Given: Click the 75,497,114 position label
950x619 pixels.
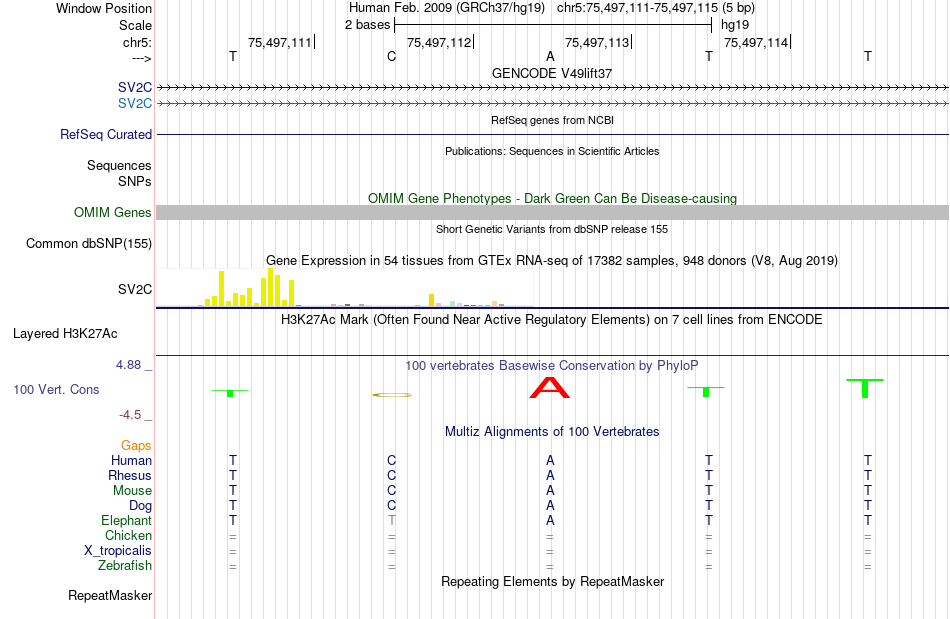Looking at the screenshot, I should point(756,42).
